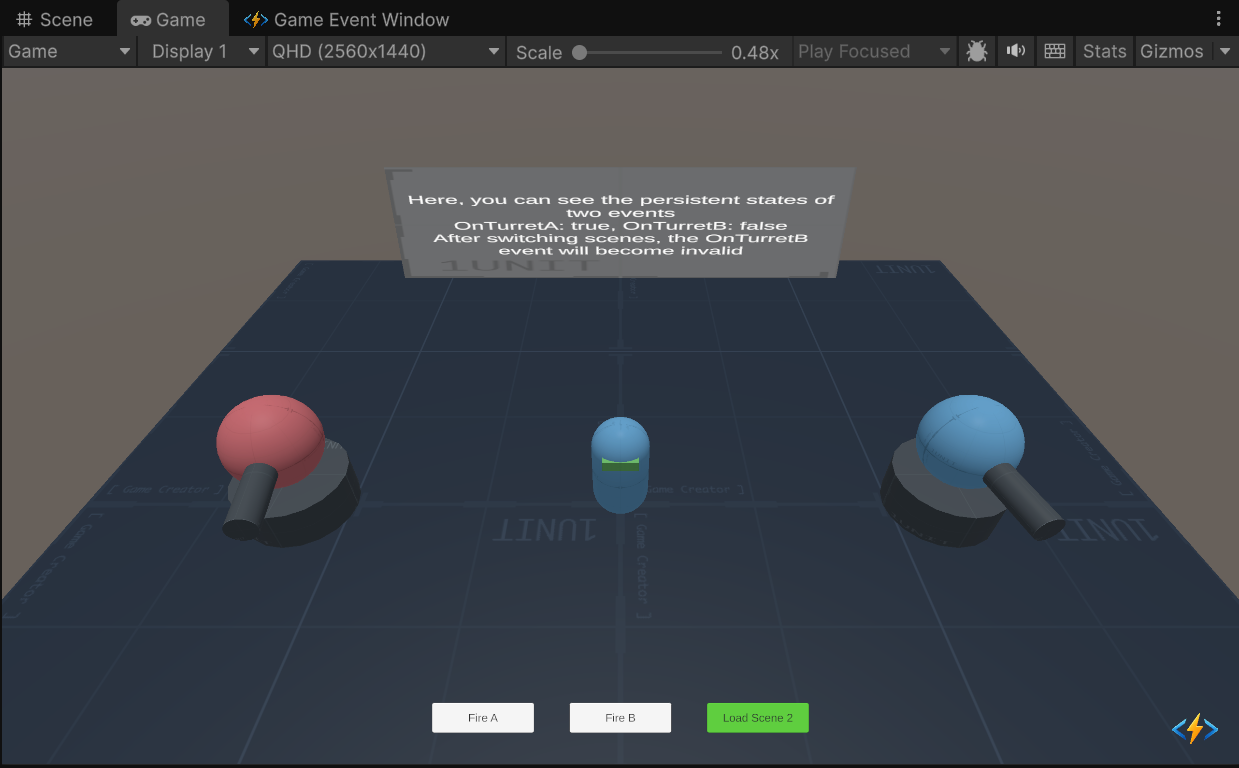Image resolution: width=1239 pixels, height=768 pixels.
Task: Switch to the Scene tab
Action: [x=56, y=20]
